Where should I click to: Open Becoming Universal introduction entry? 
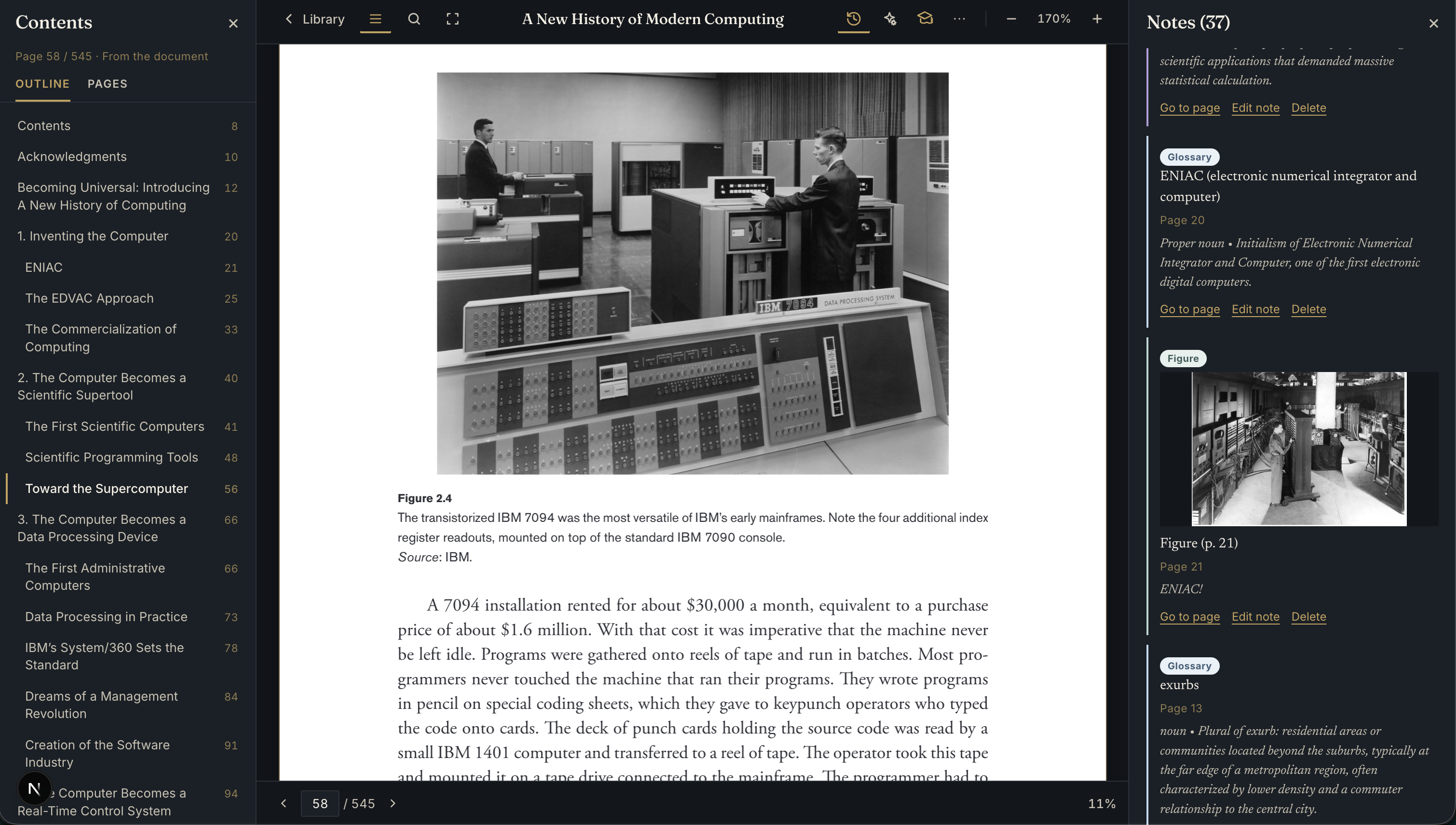click(x=127, y=196)
